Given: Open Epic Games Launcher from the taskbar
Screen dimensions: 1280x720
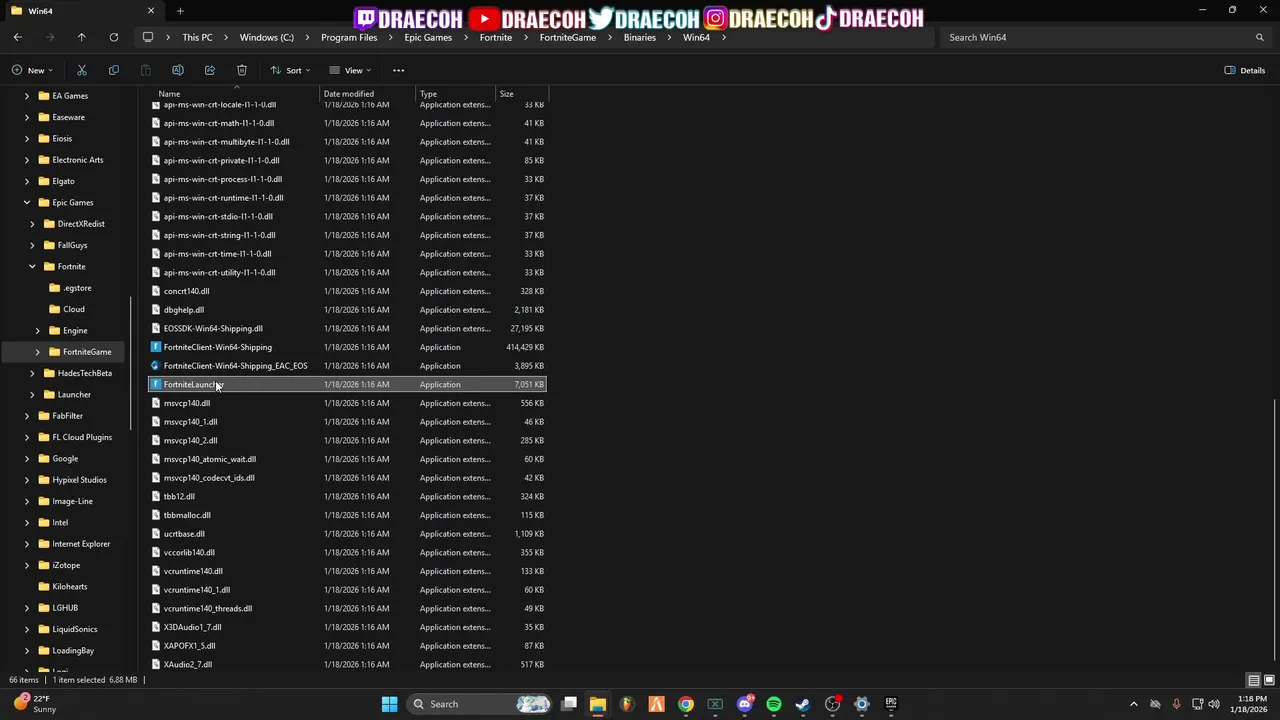Looking at the screenshot, I should tap(891, 704).
